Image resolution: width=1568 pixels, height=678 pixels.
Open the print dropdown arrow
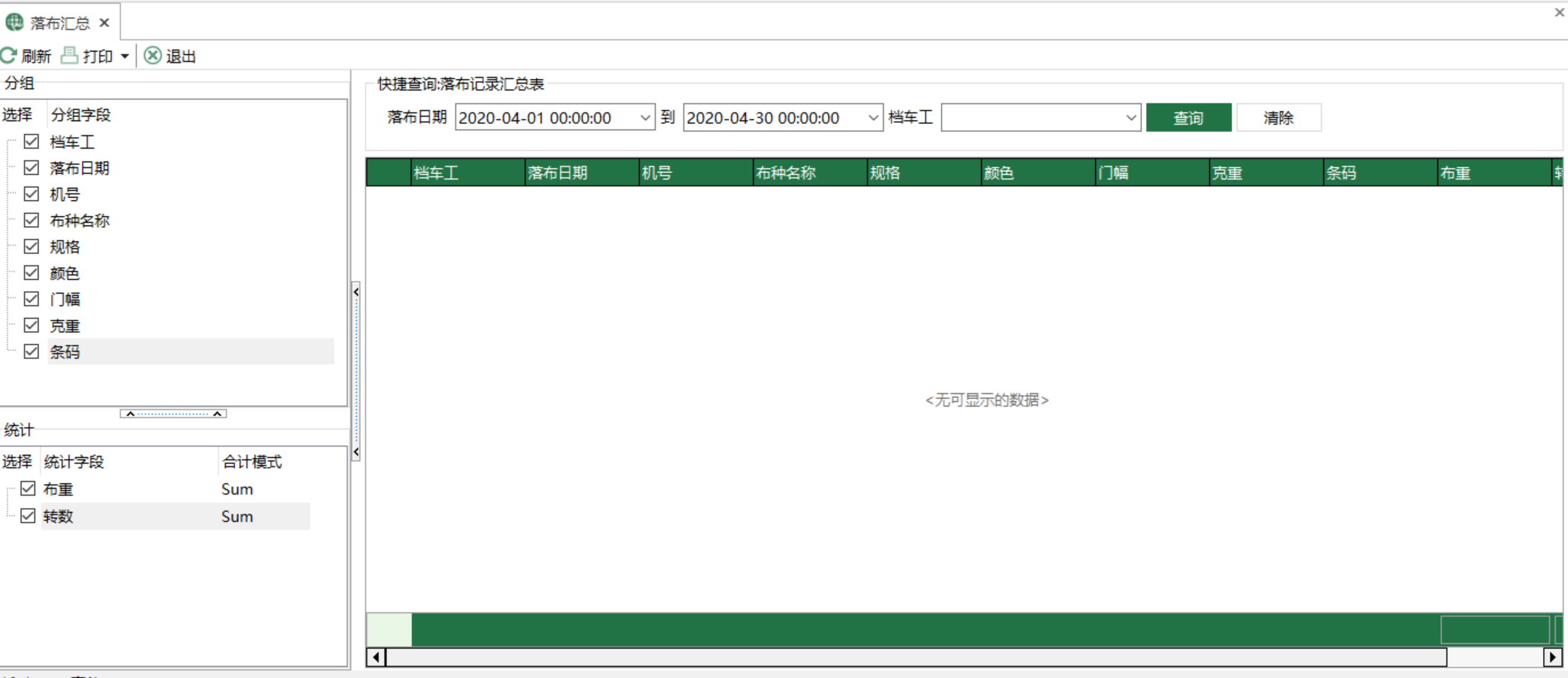point(125,56)
